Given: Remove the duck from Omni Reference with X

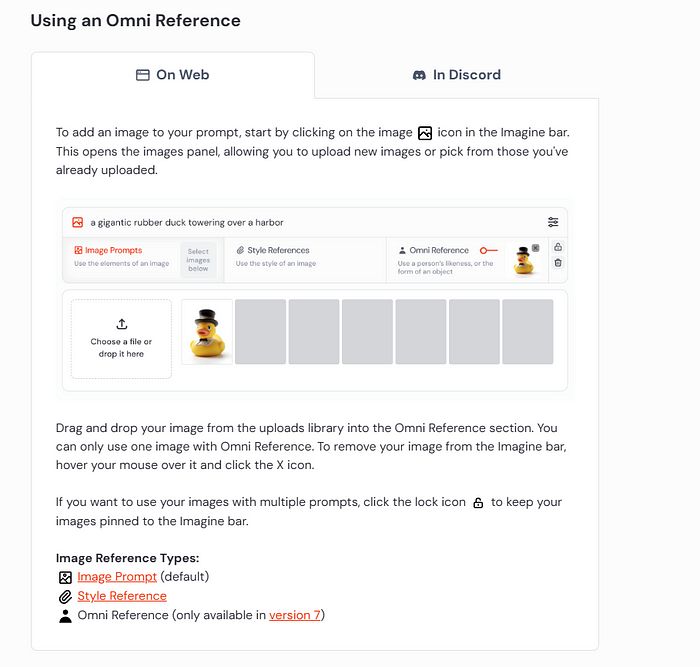Looking at the screenshot, I should coord(535,248).
